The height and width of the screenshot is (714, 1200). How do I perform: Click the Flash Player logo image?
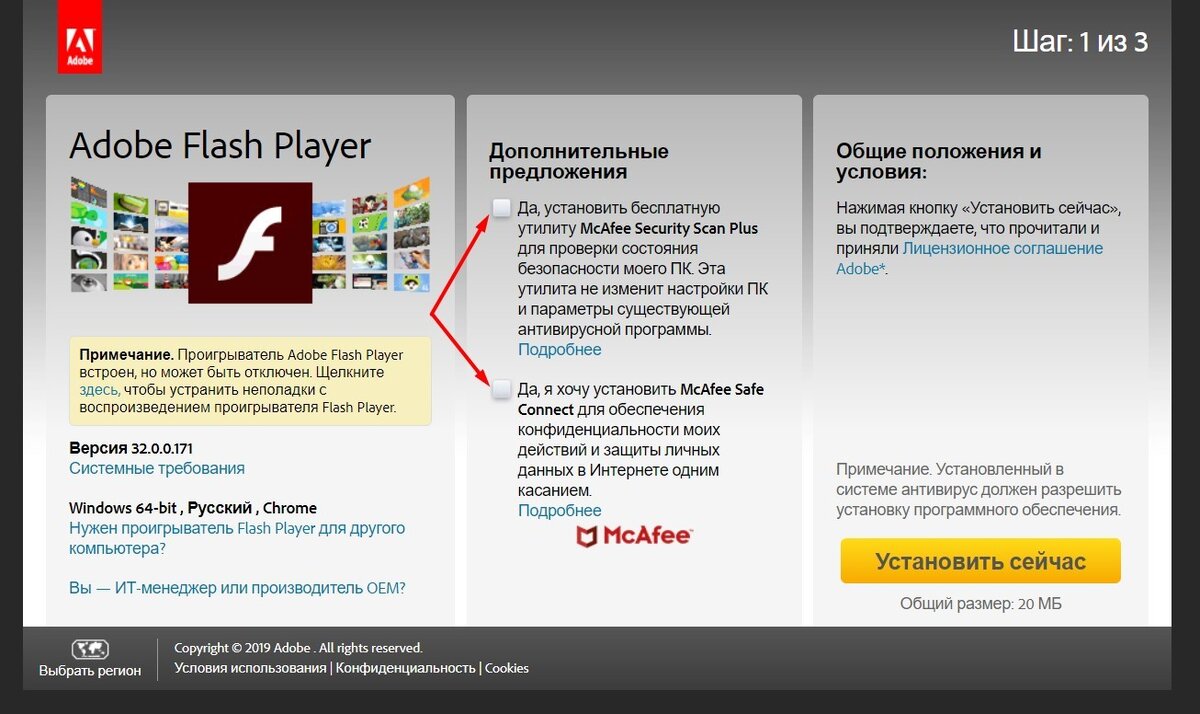250,243
